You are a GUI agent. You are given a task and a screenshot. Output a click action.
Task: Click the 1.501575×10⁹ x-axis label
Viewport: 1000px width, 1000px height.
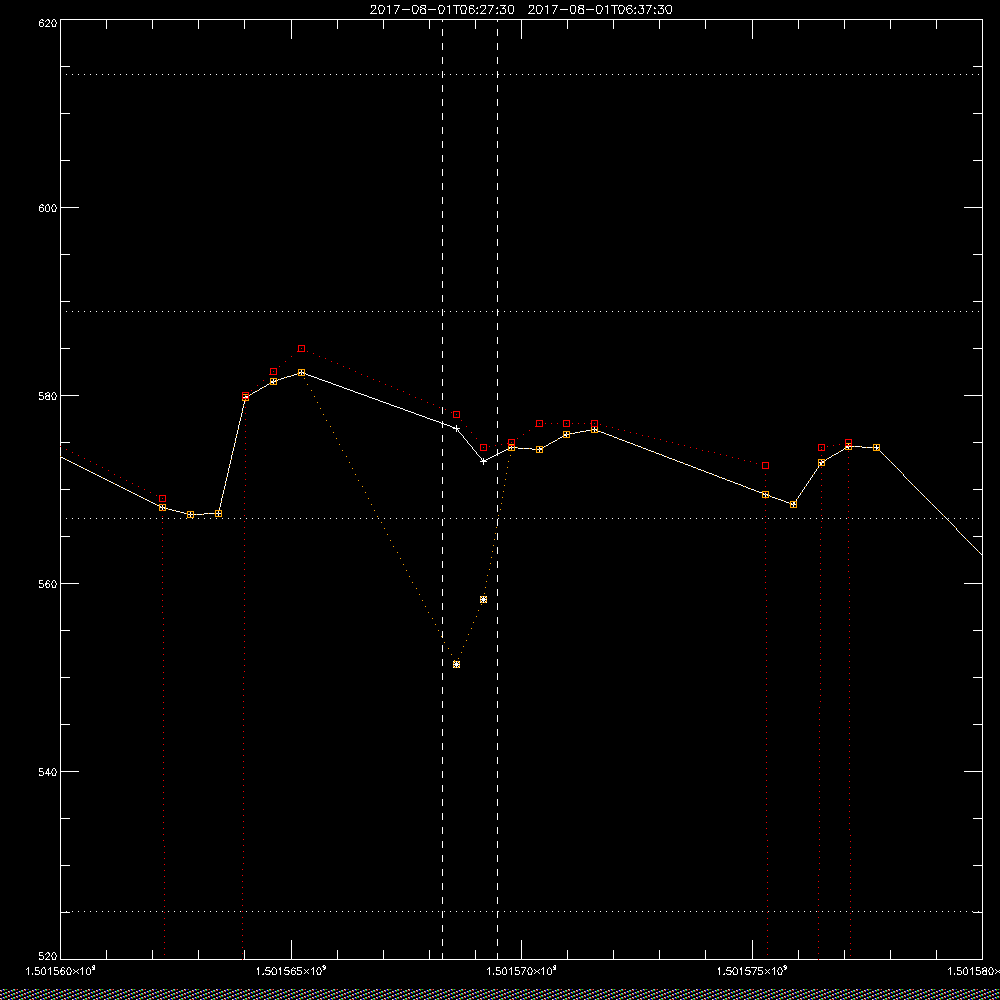[753, 971]
